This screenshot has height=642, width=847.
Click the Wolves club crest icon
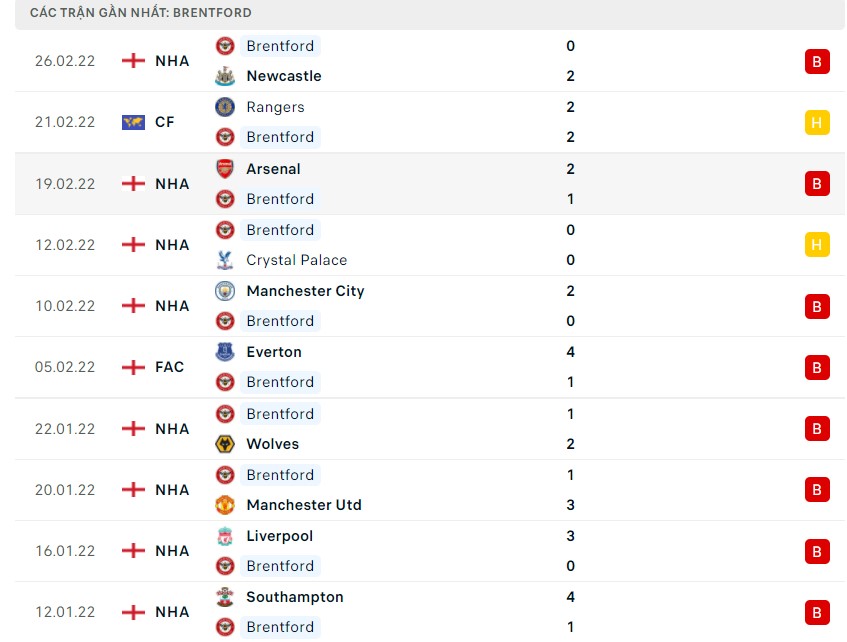coord(225,444)
